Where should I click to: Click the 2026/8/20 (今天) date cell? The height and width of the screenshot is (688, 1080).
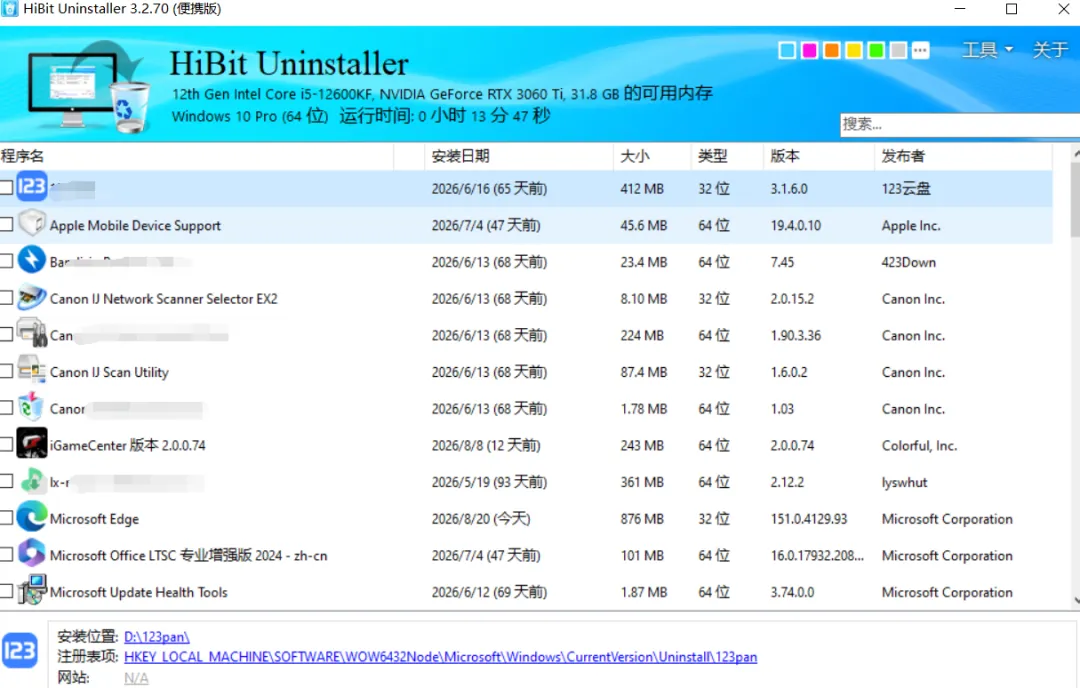tap(481, 519)
